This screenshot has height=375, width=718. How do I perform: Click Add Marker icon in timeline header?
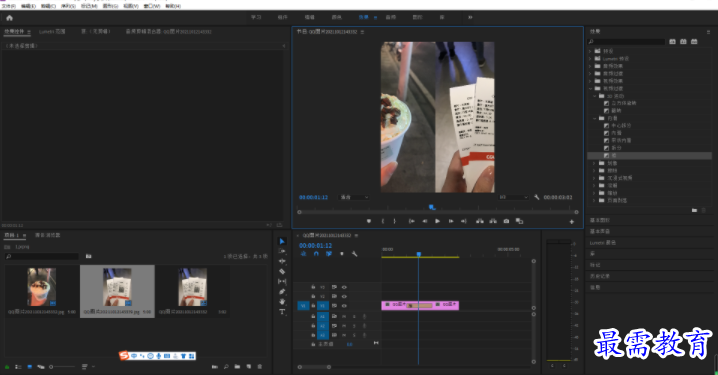point(342,254)
